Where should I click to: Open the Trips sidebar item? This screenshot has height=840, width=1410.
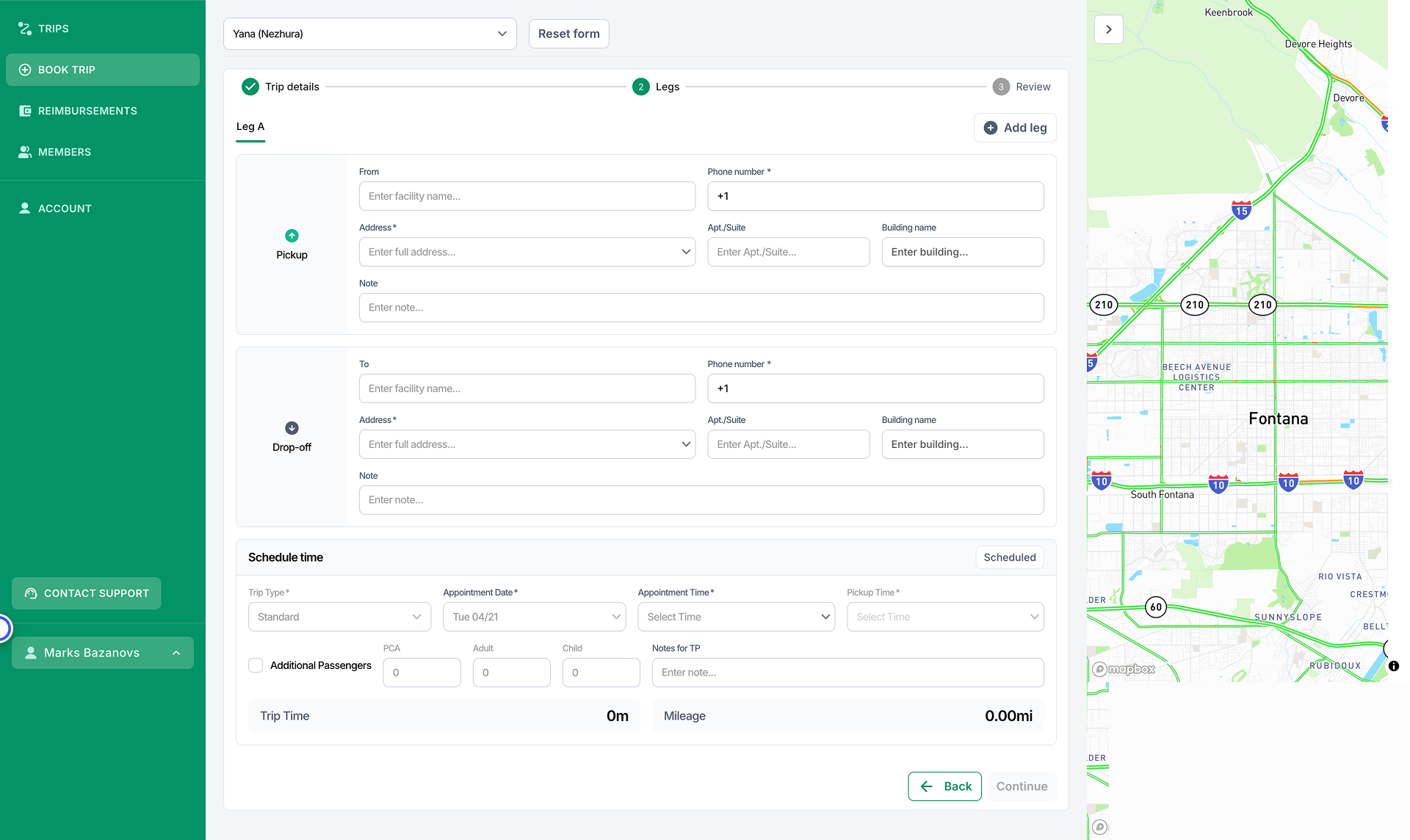click(x=103, y=29)
